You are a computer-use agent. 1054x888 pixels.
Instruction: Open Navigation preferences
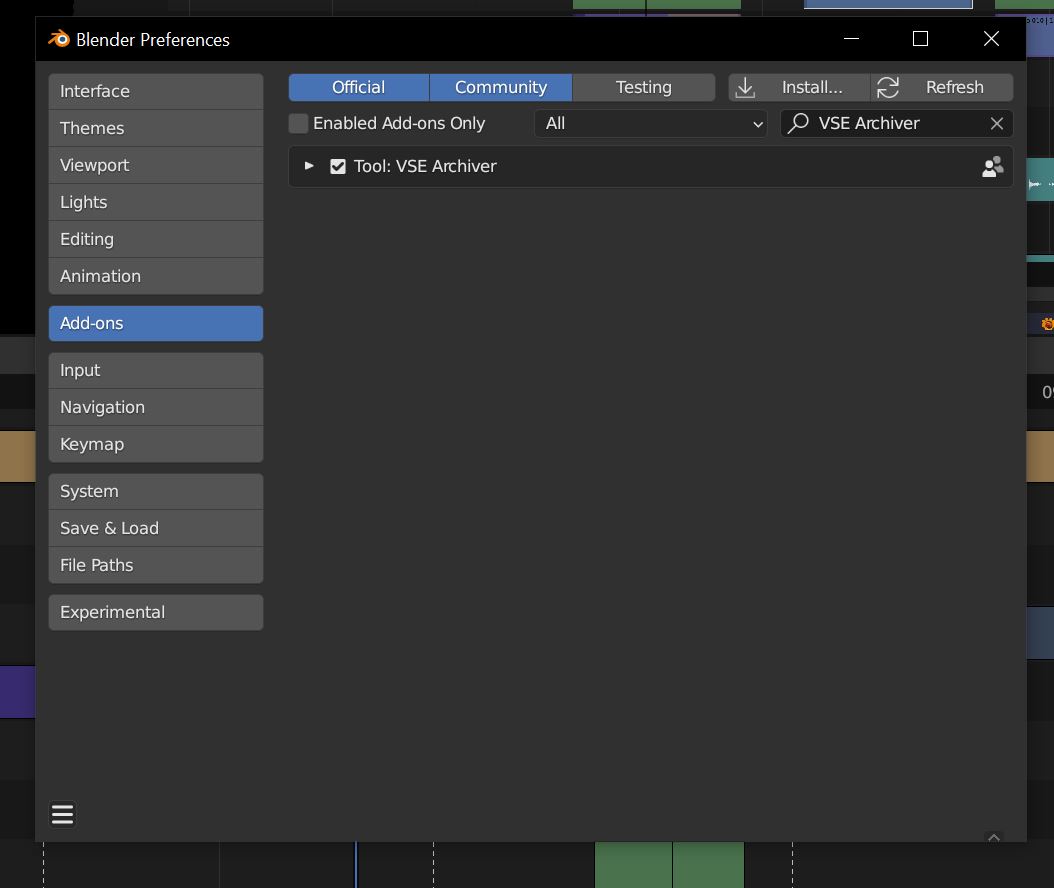pos(155,407)
